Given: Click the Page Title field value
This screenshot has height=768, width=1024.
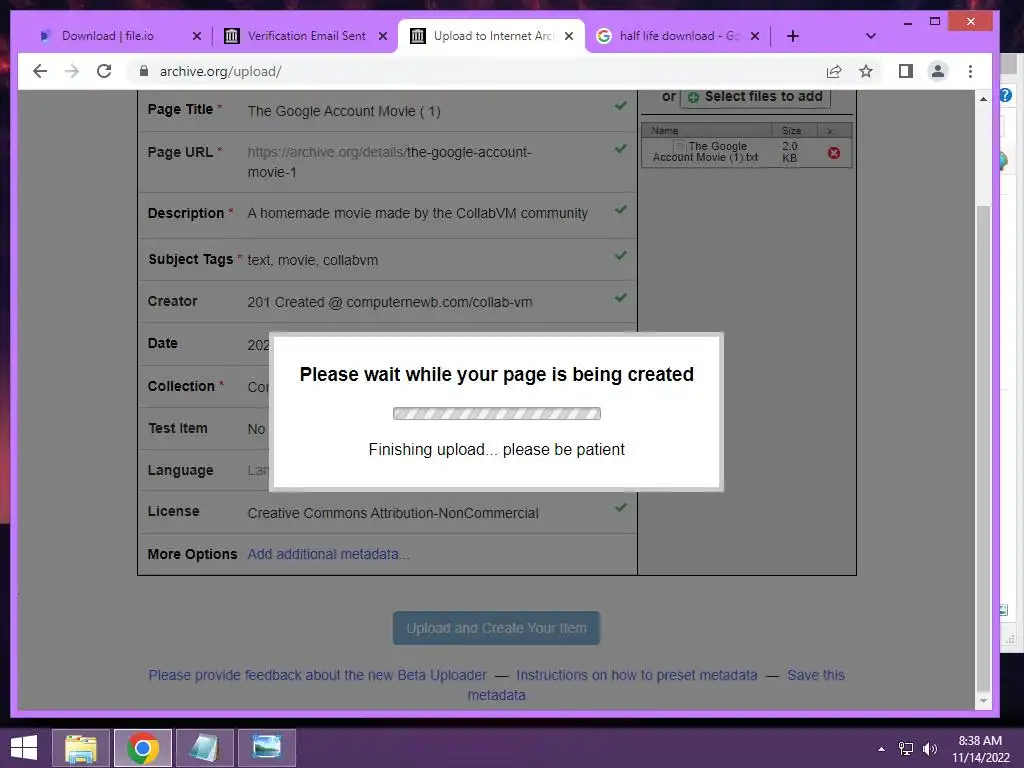Looking at the screenshot, I should (344, 111).
